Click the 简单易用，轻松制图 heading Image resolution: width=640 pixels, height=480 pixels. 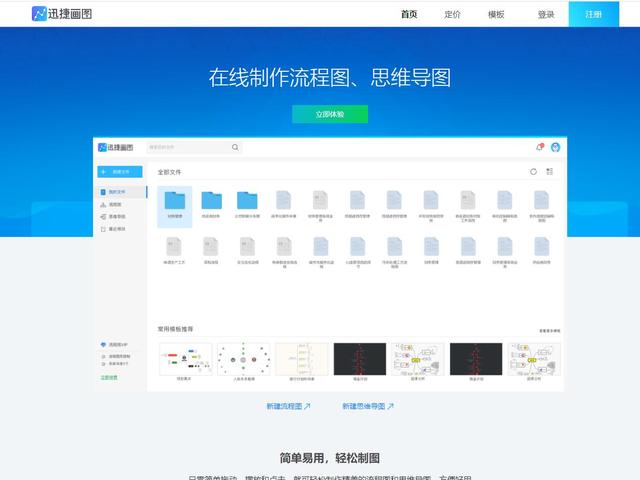[x=330, y=458]
